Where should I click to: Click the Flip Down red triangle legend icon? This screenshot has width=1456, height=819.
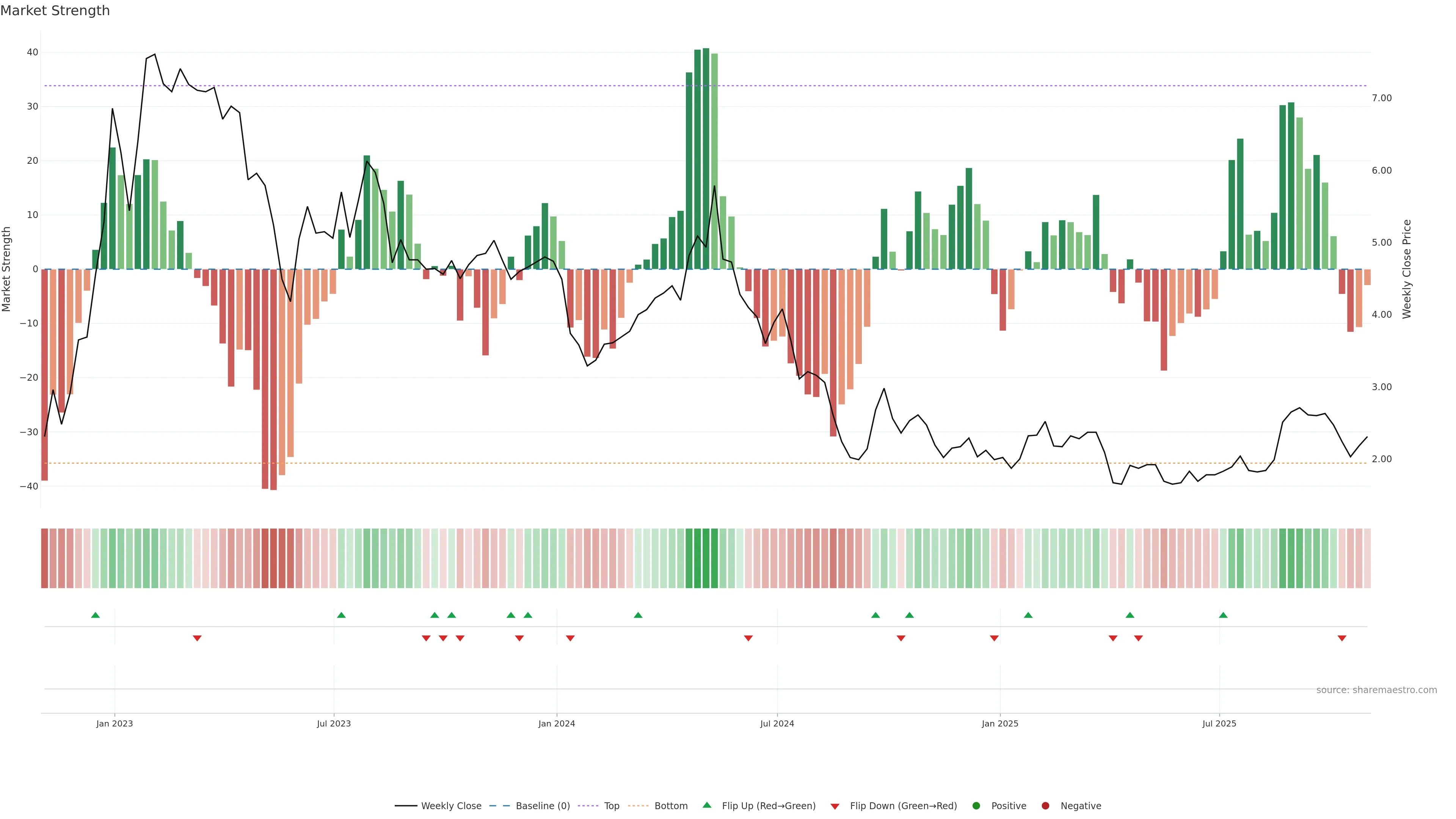point(835,806)
